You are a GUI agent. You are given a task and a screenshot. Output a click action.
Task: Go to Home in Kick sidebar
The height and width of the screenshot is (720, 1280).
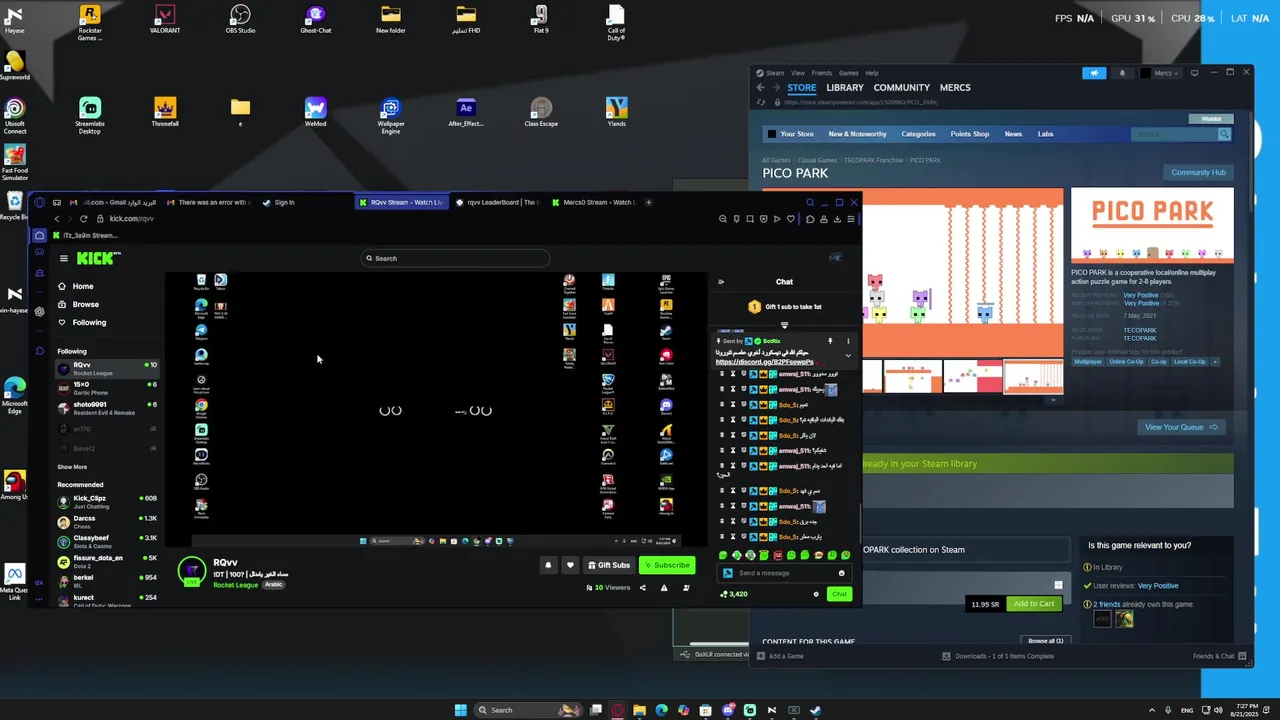pyautogui.click(x=82, y=286)
